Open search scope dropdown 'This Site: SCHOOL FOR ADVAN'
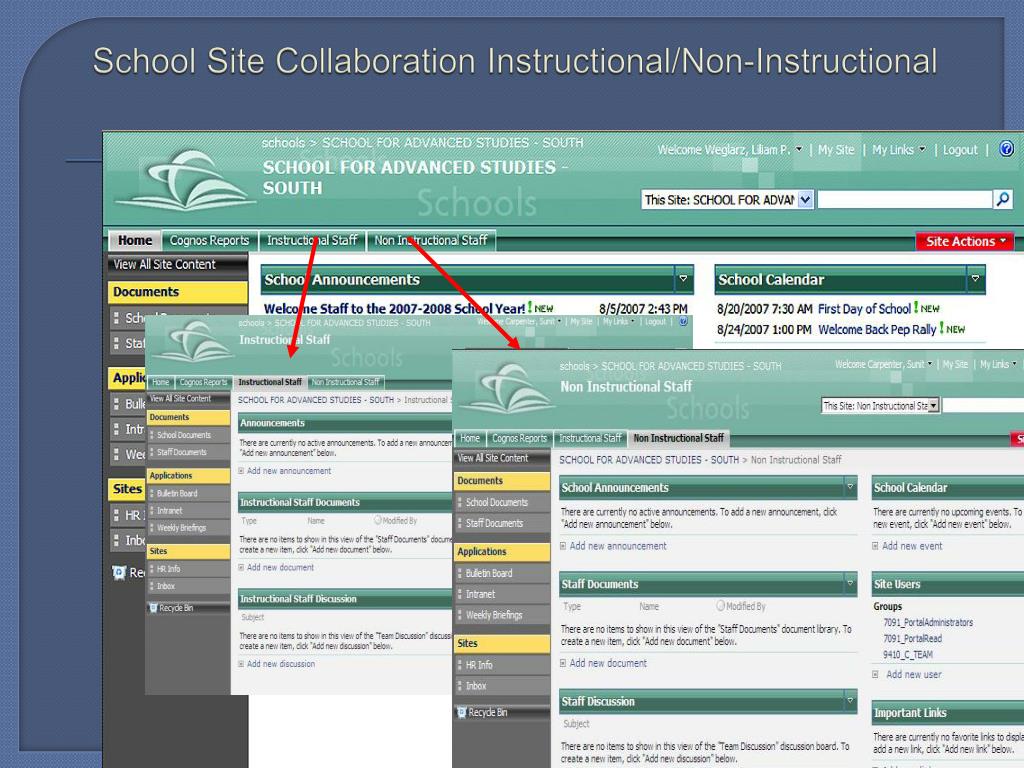This screenshot has height=768, width=1024. click(805, 199)
